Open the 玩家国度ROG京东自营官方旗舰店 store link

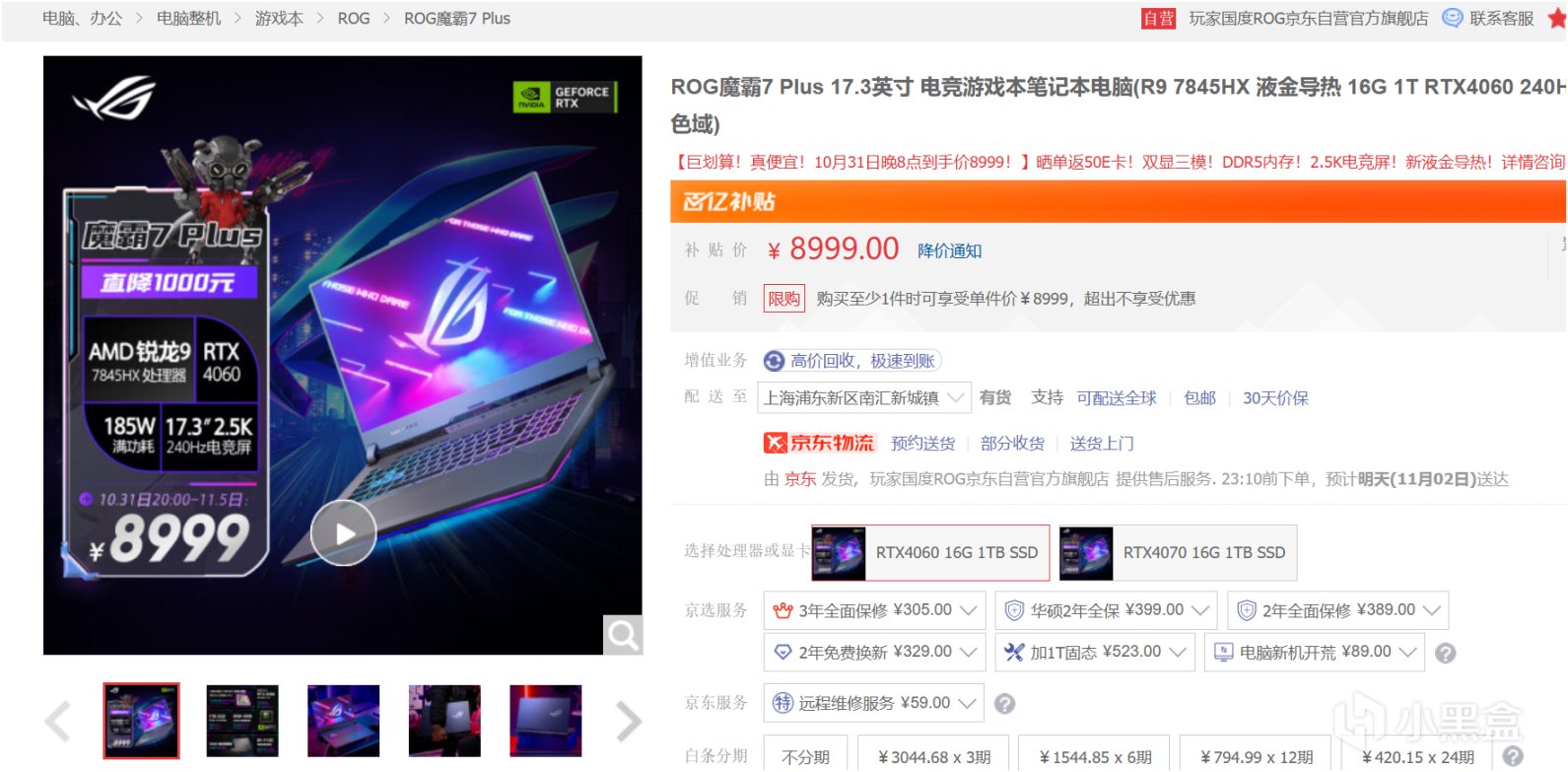pos(1308,18)
